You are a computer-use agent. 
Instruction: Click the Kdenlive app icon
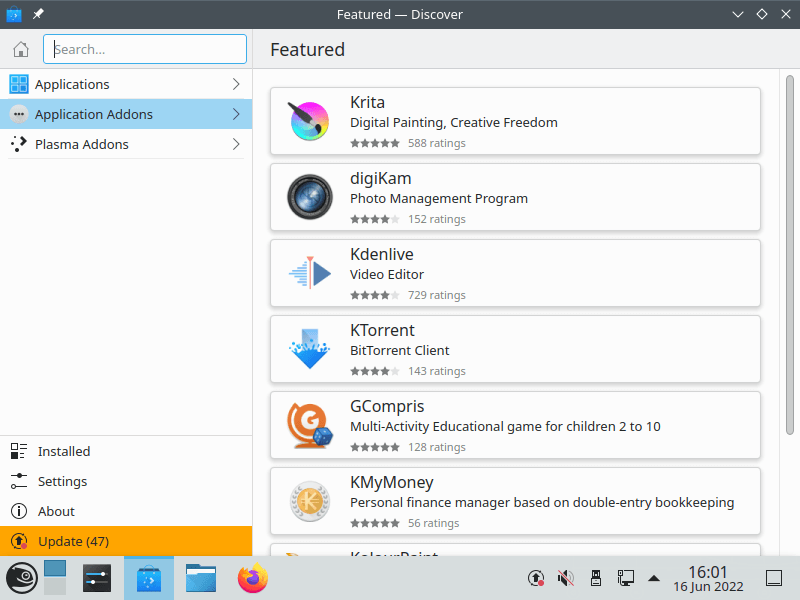pos(310,273)
